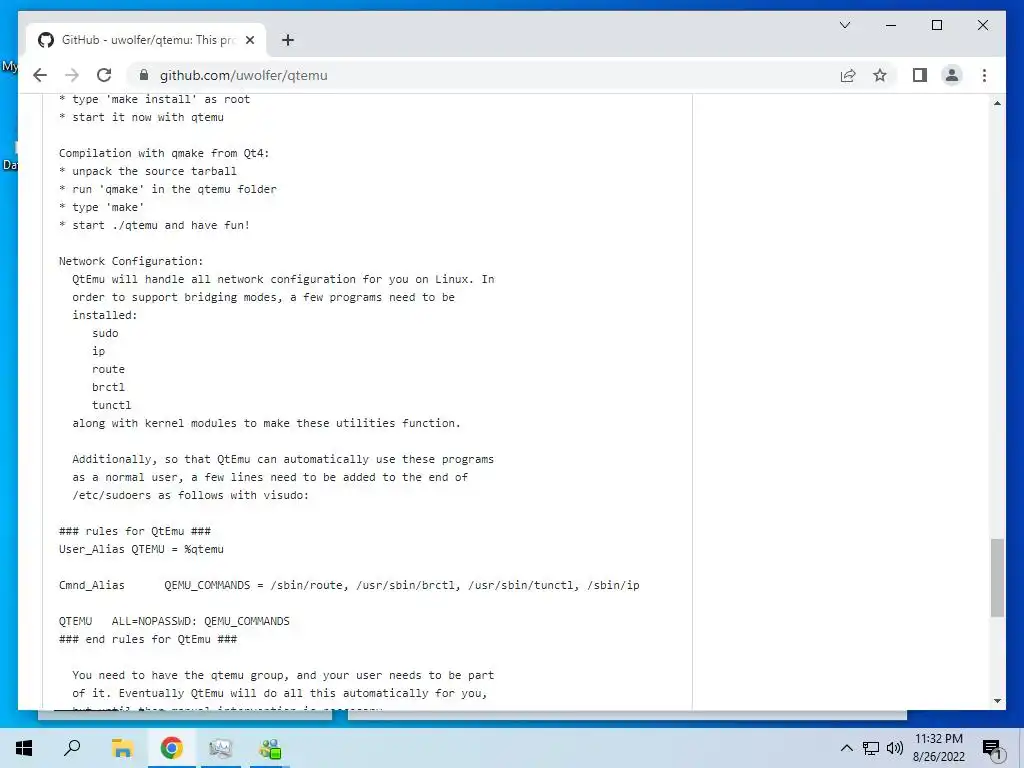Open Chrome three-dot menu
Viewport: 1024px width, 768px height.
pos(984,75)
